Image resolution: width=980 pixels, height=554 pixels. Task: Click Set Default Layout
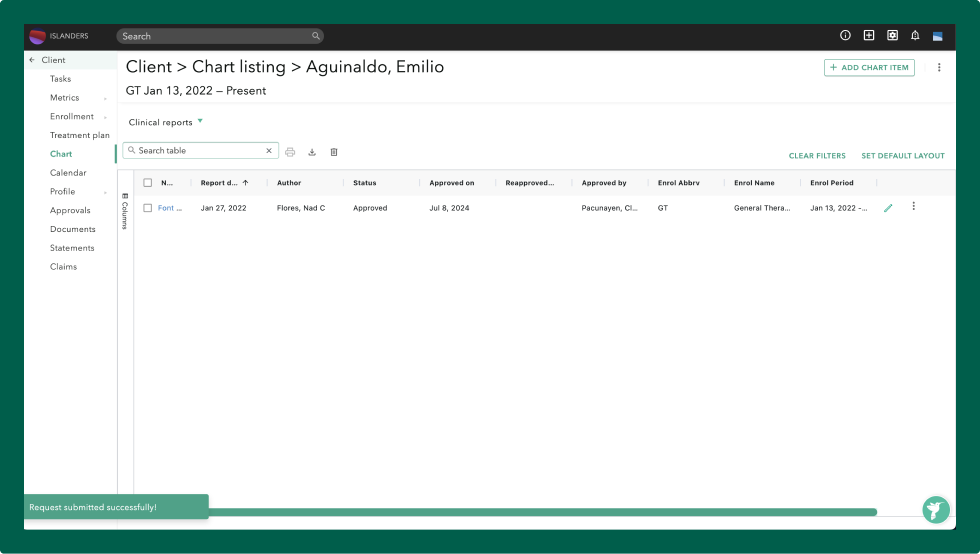pos(902,156)
